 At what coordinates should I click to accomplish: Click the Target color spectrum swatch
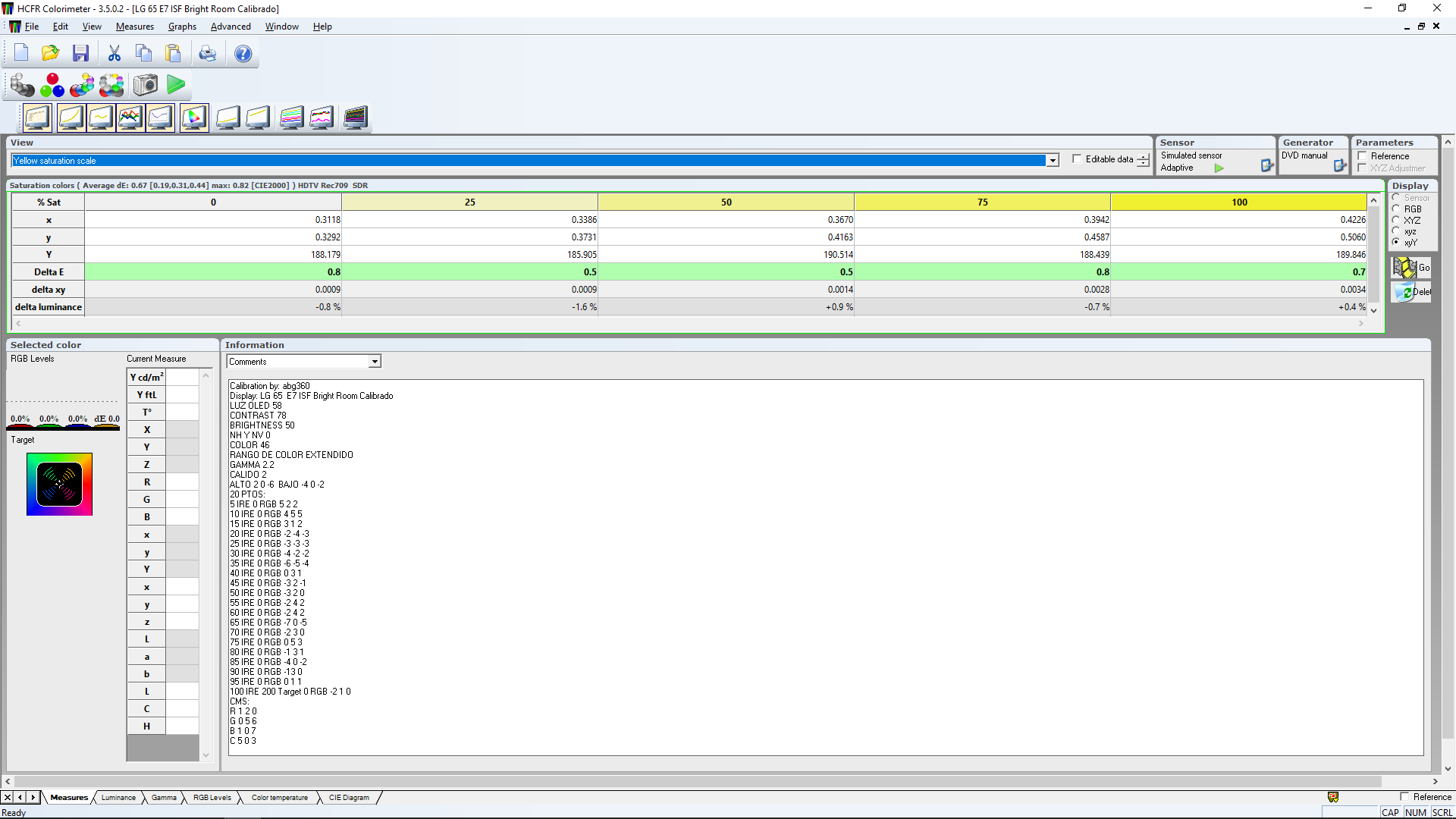pos(59,485)
